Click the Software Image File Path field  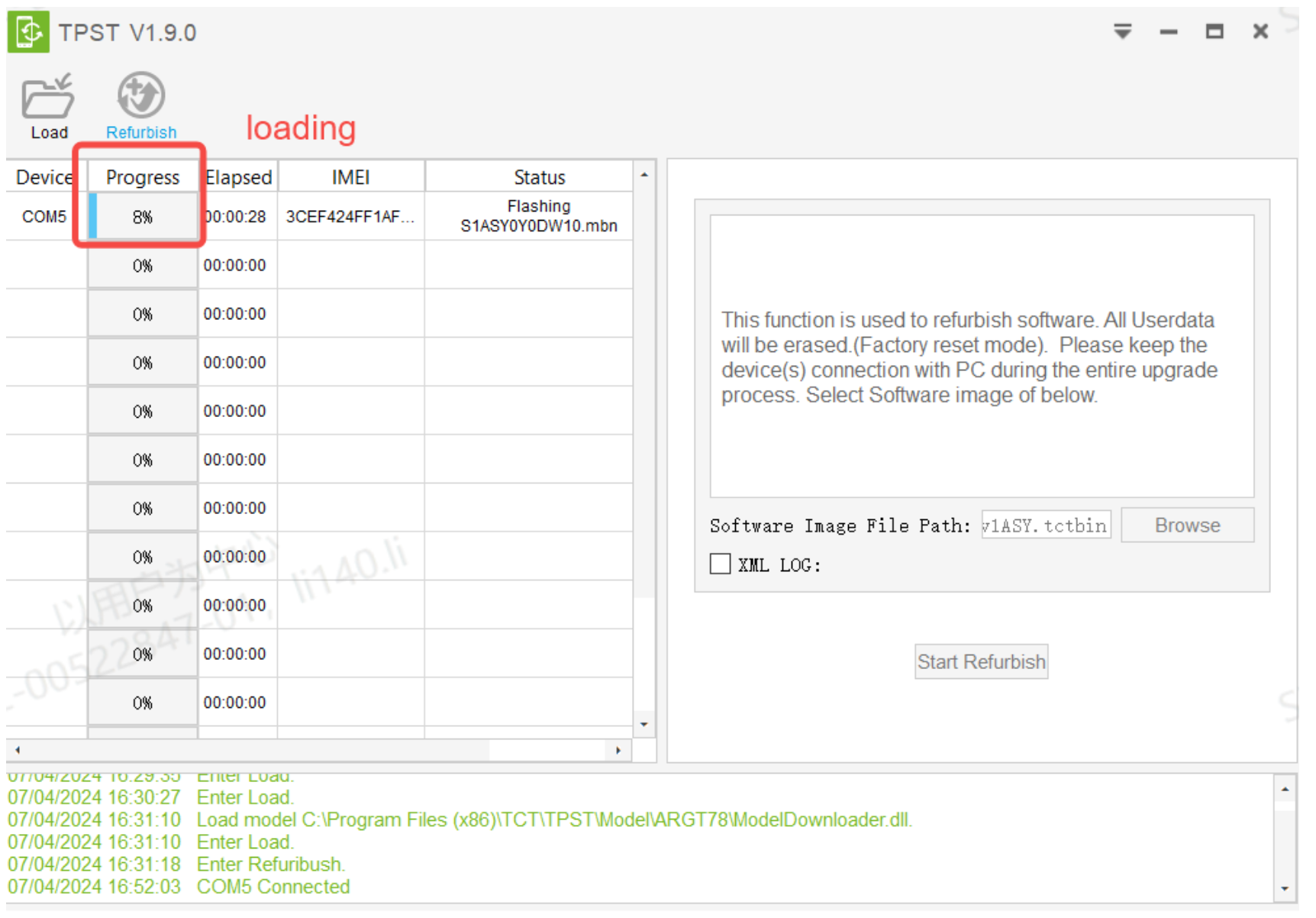(1045, 525)
